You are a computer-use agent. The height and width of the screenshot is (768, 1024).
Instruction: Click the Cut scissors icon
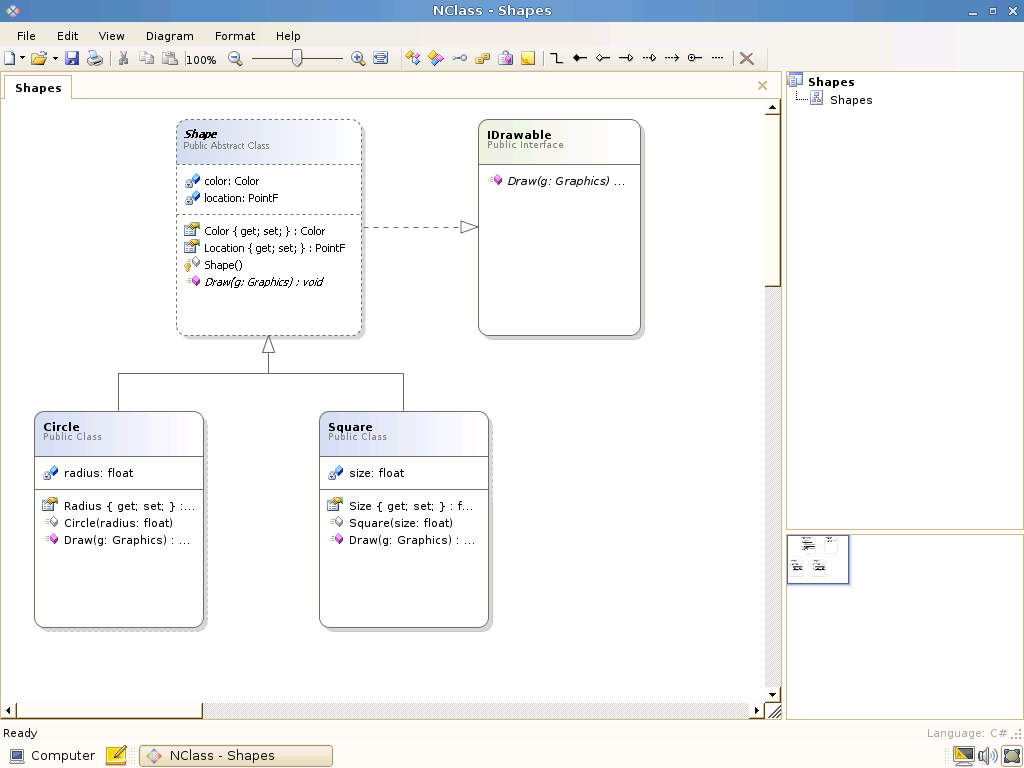123,58
